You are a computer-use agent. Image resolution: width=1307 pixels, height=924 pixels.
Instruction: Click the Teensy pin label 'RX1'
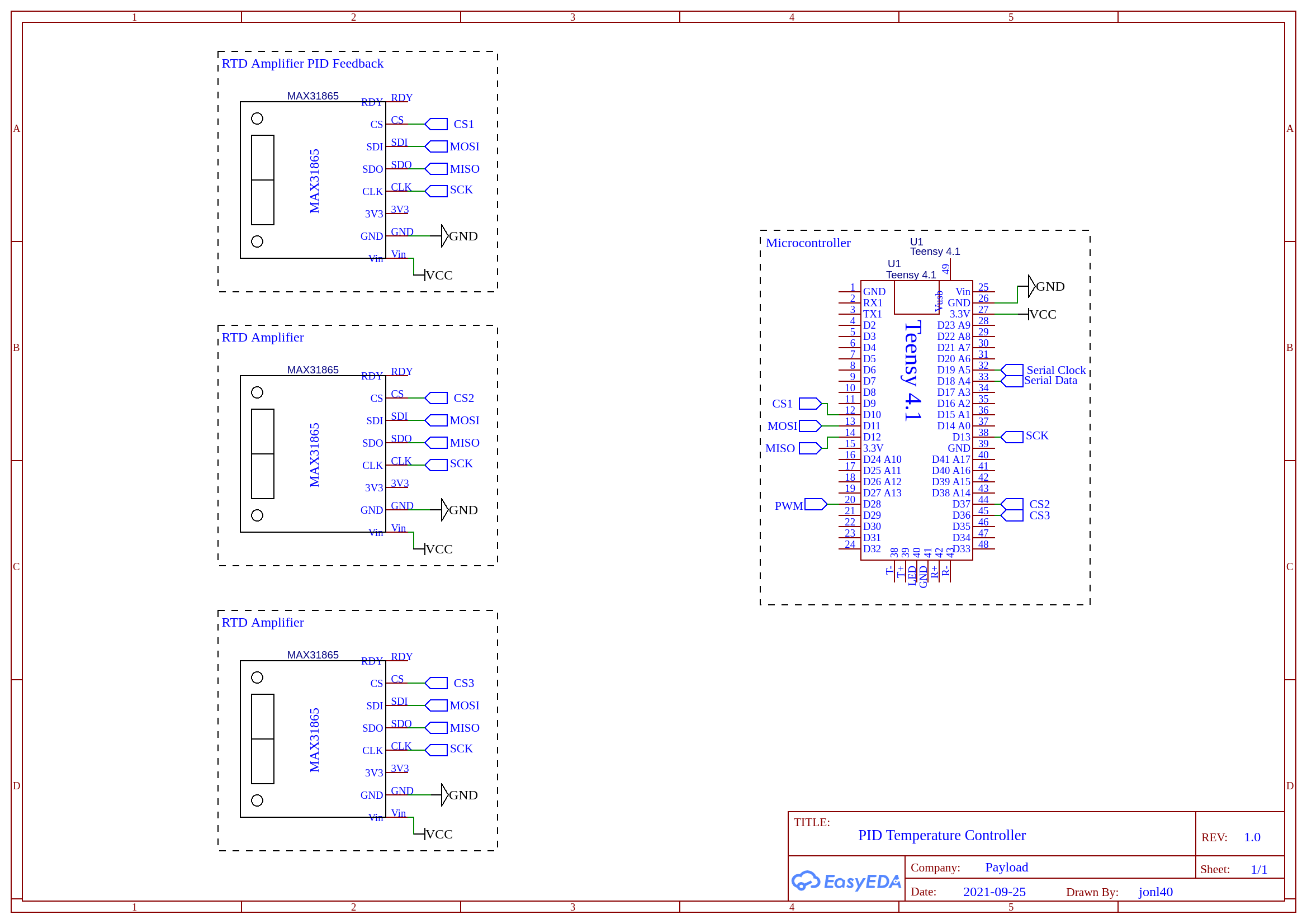pos(873,303)
